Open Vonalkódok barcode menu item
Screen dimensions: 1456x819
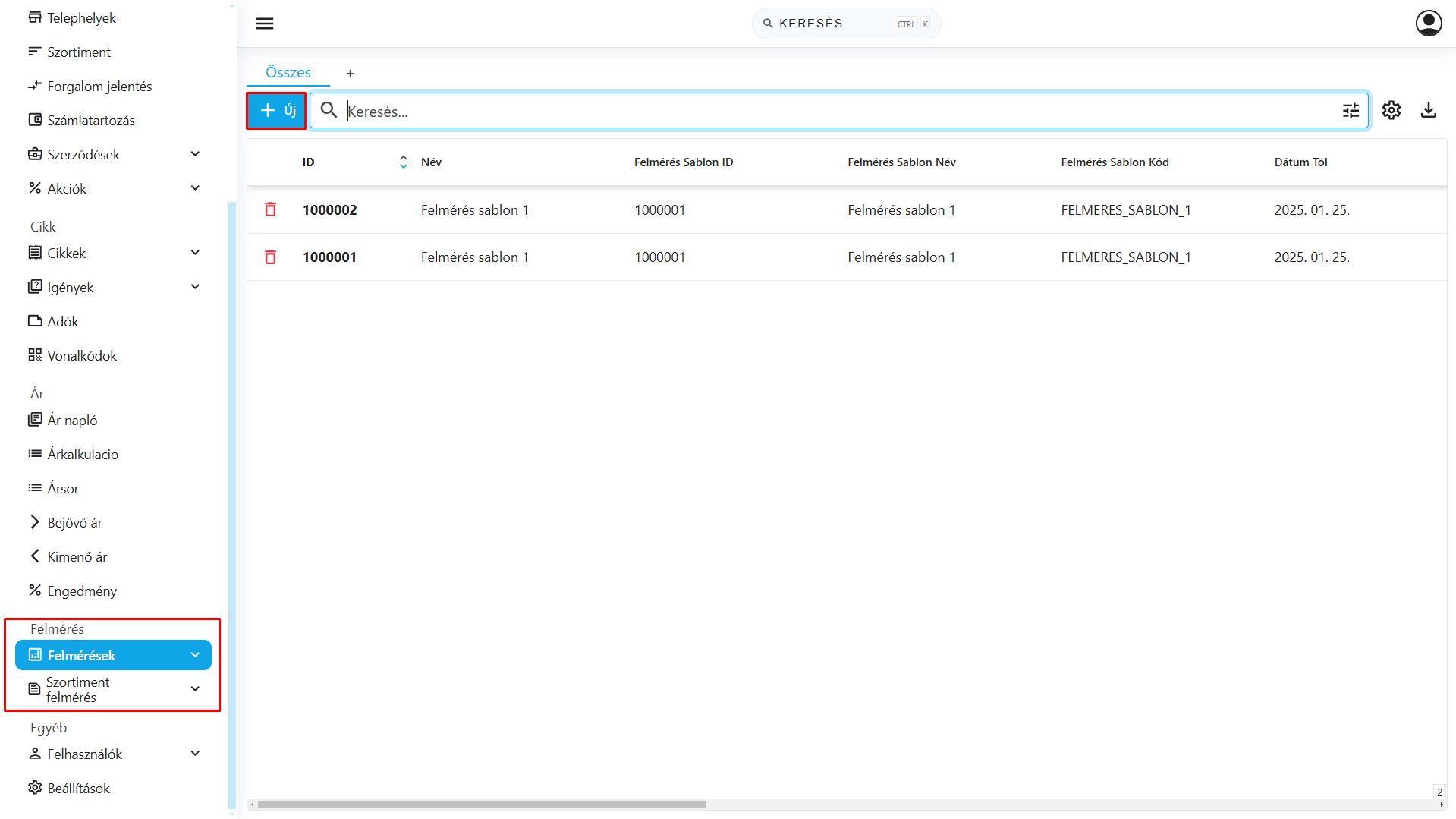pos(82,356)
